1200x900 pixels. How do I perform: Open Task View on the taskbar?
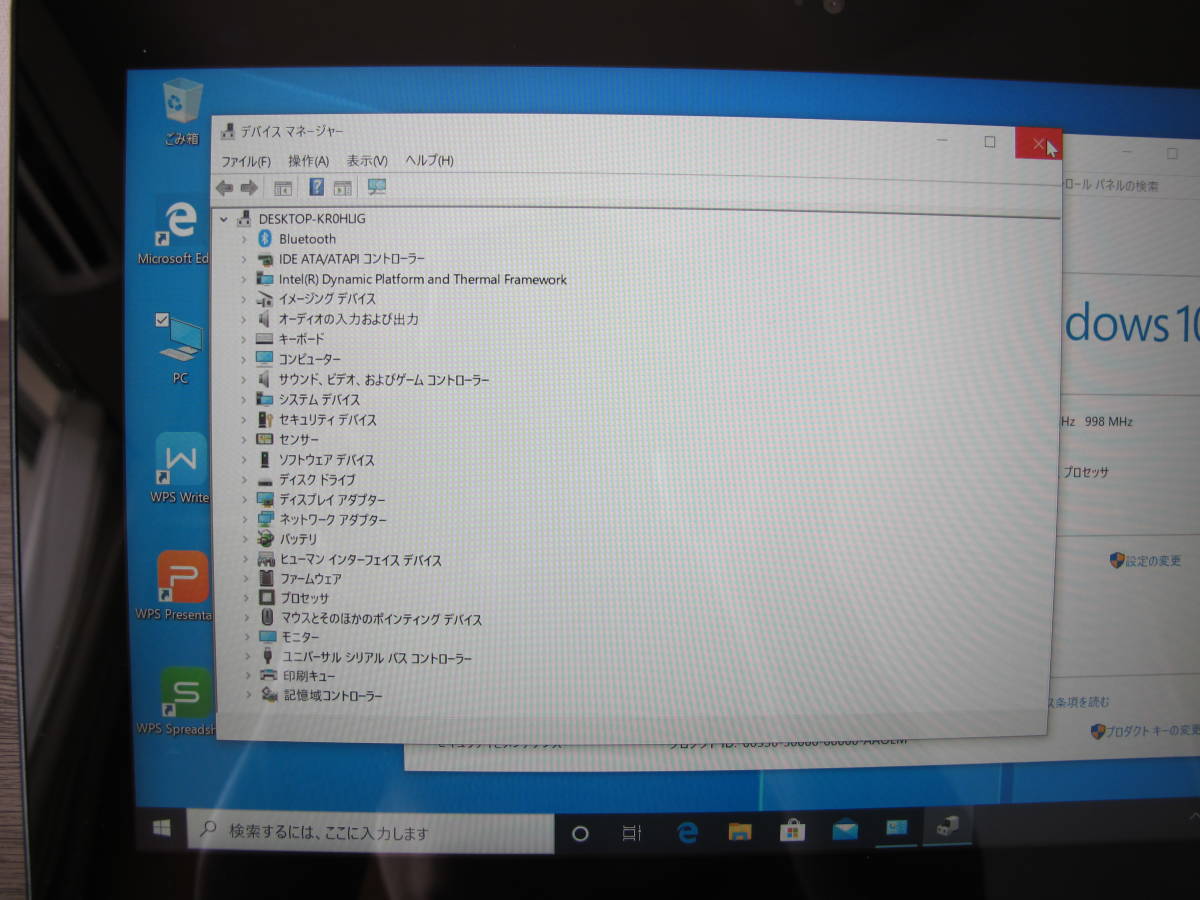point(632,833)
